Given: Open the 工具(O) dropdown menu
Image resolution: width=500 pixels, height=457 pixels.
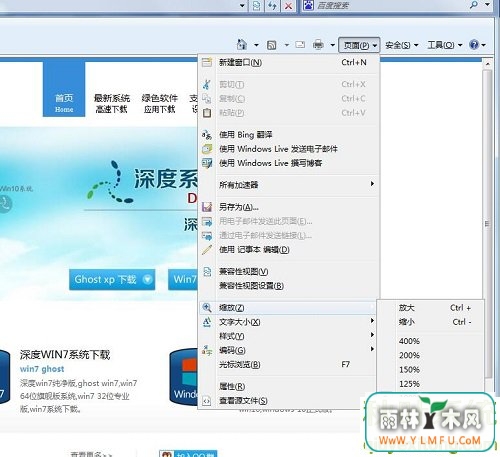Looking at the screenshot, I should [445, 45].
